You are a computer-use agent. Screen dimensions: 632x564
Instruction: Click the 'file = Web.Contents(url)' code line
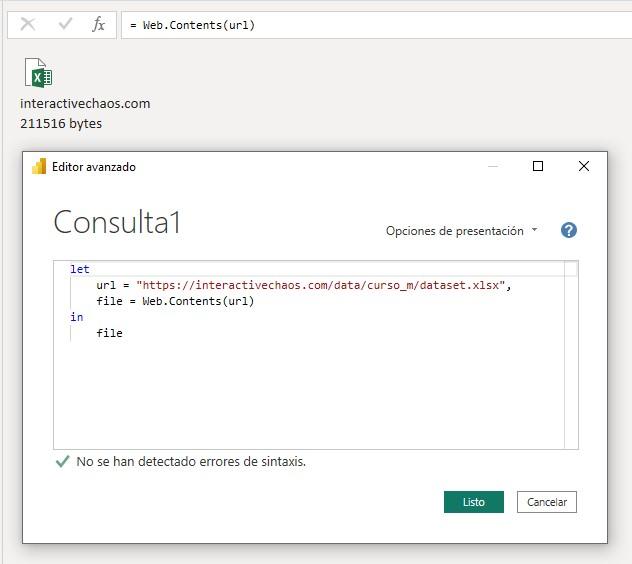[x=175, y=301]
